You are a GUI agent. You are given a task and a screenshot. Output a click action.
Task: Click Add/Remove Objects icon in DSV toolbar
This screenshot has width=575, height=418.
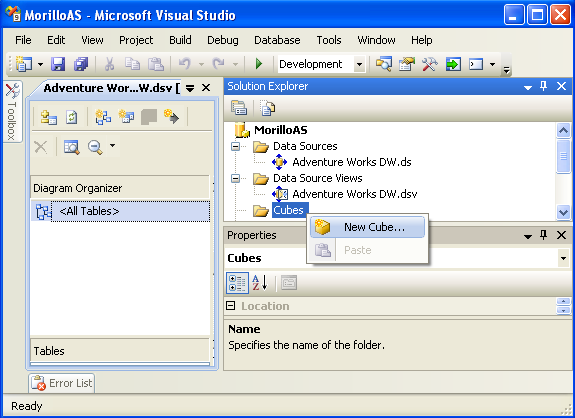(x=49, y=117)
